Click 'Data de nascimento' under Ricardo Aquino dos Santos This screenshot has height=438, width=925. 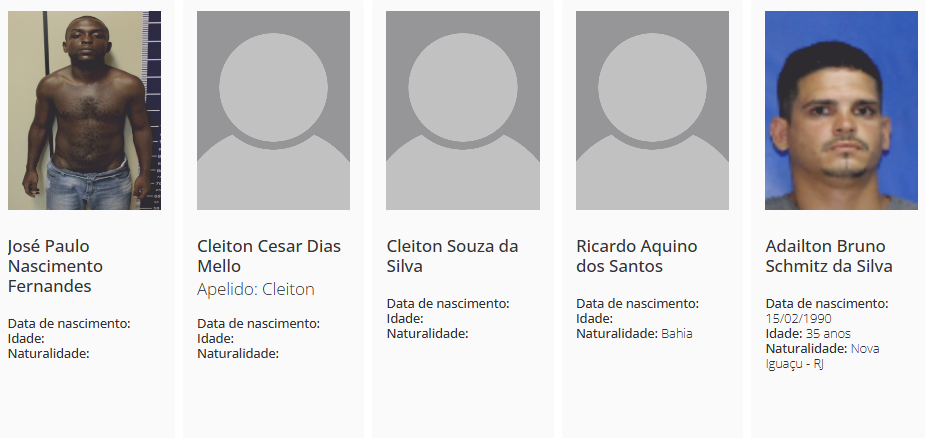637,303
